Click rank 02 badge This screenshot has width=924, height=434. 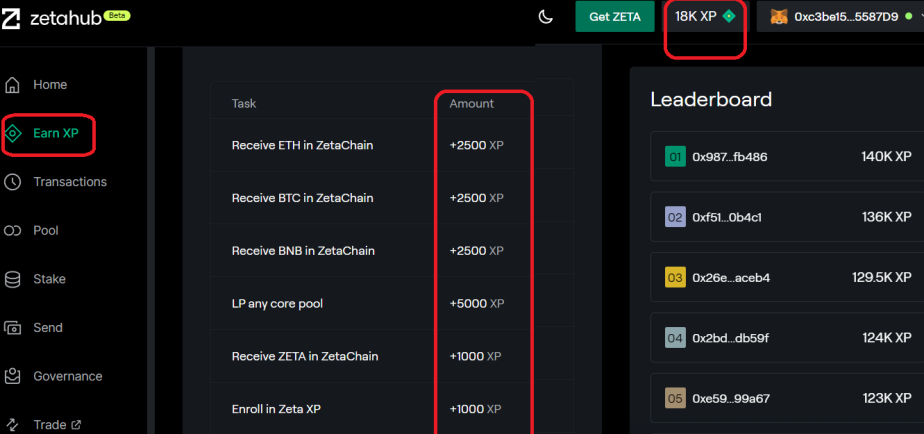pyautogui.click(x=675, y=217)
